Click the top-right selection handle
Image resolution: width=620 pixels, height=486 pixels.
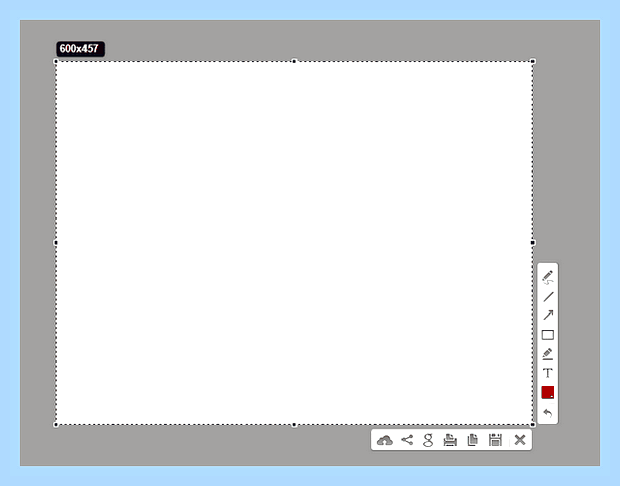(533, 61)
